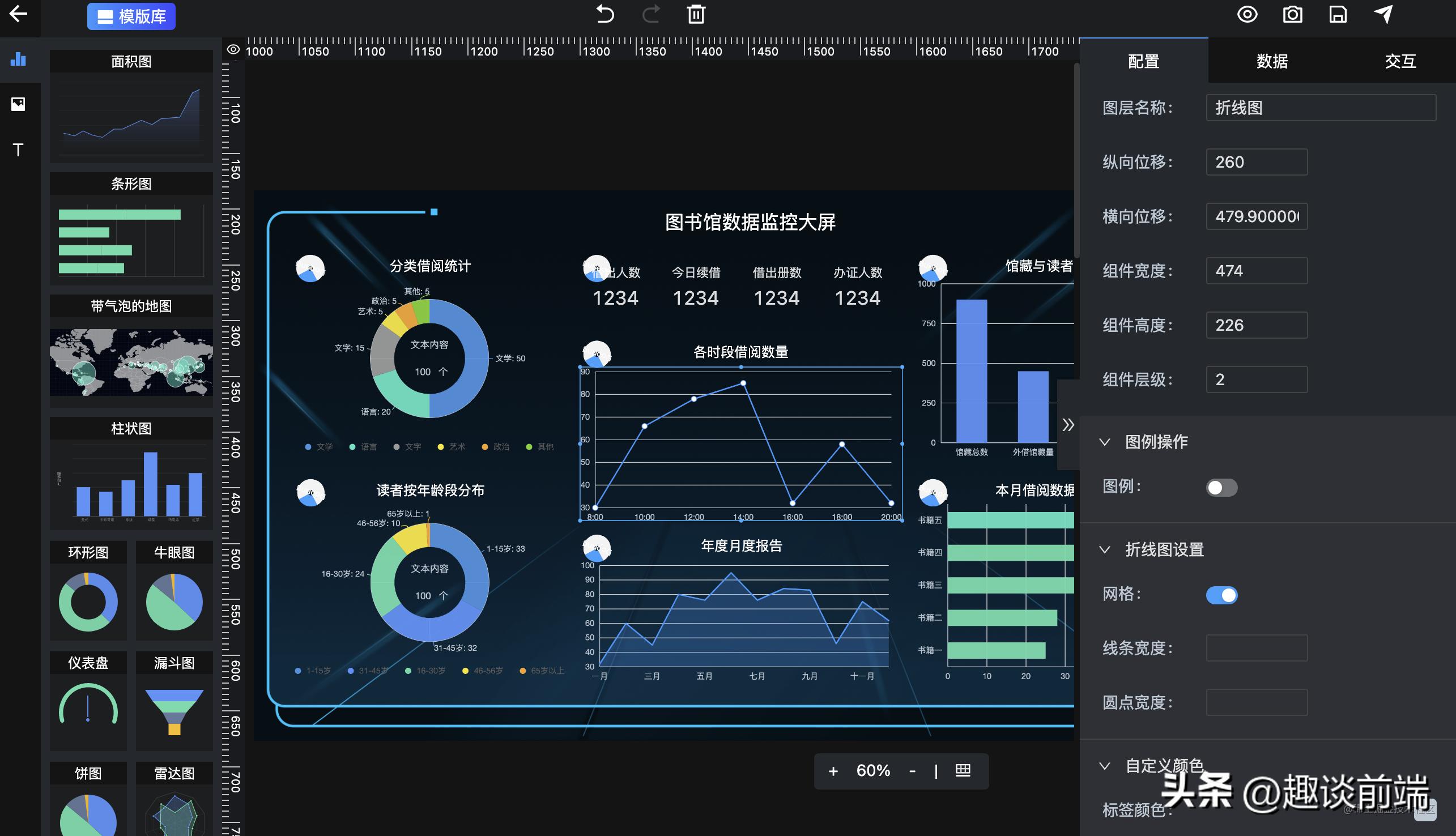1456x836 pixels.
Task: Click the undo arrow icon
Action: 604,14
